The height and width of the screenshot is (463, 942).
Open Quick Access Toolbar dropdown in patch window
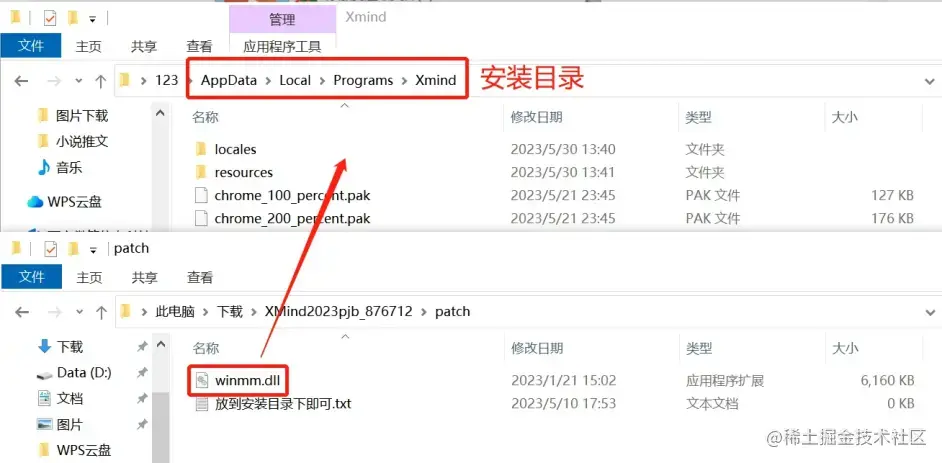tap(93, 250)
